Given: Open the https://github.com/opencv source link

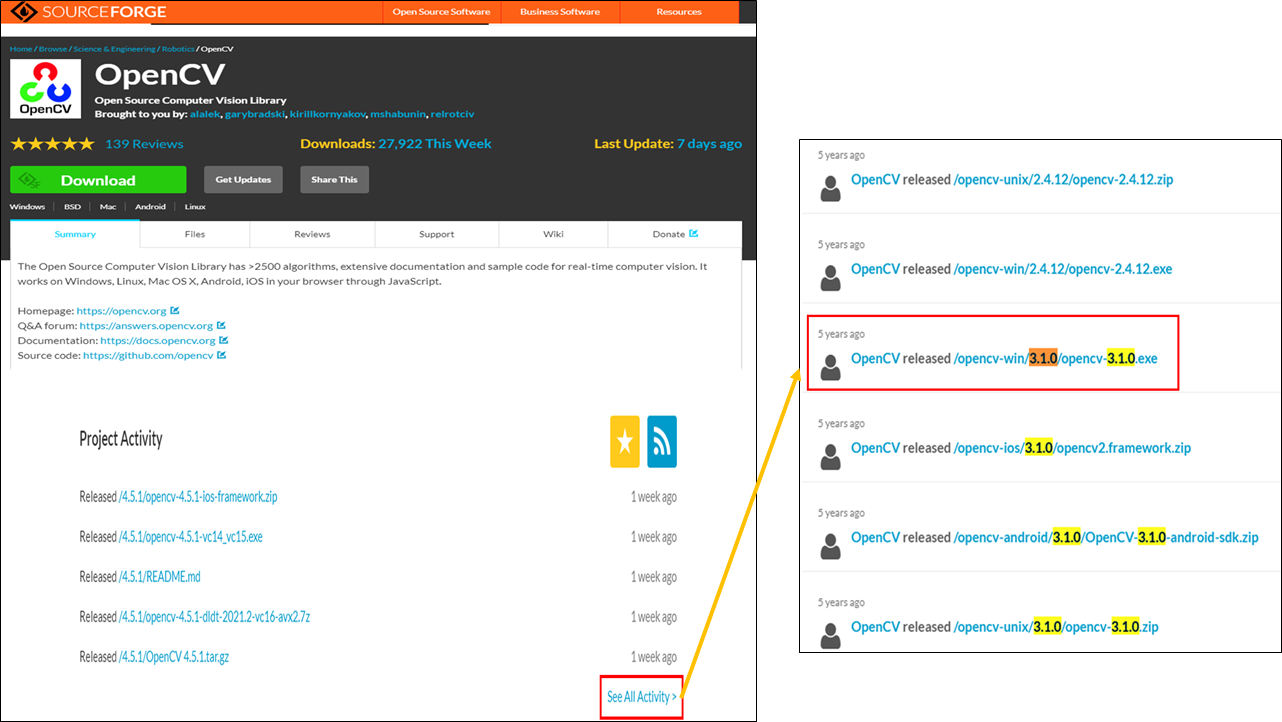Looking at the screenshot, I should pos(148,355).
